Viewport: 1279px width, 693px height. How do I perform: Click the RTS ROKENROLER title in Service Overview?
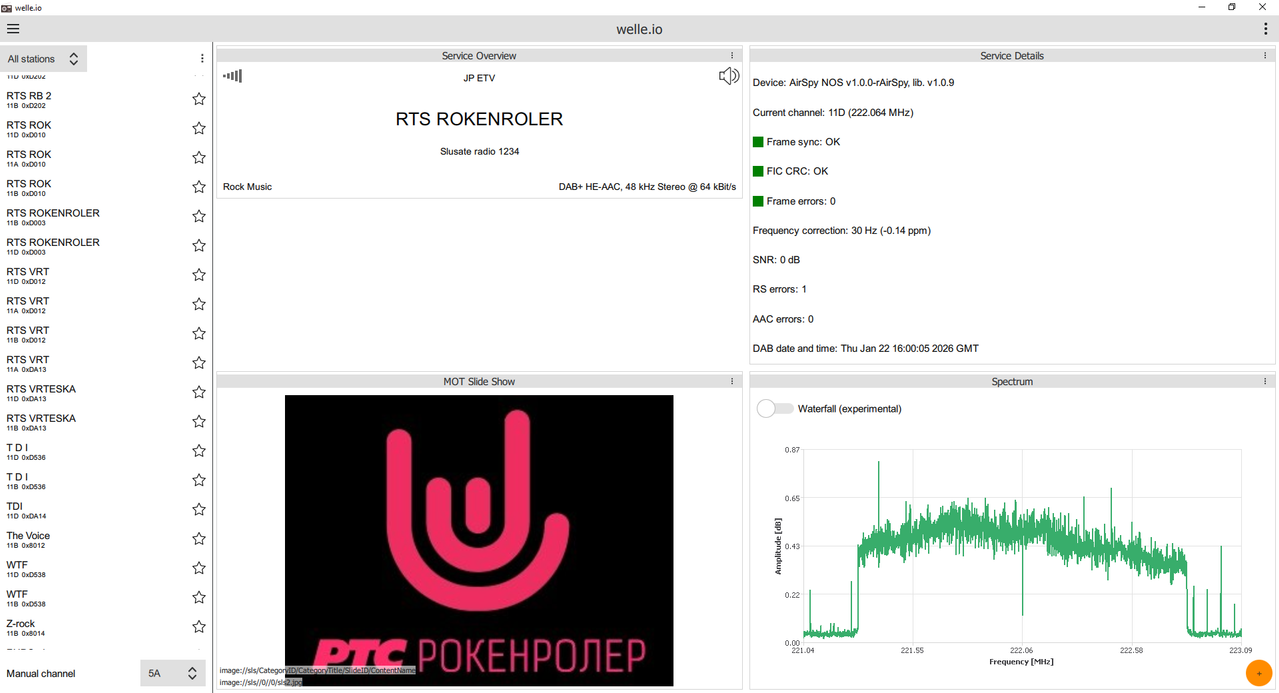point(479,119)
